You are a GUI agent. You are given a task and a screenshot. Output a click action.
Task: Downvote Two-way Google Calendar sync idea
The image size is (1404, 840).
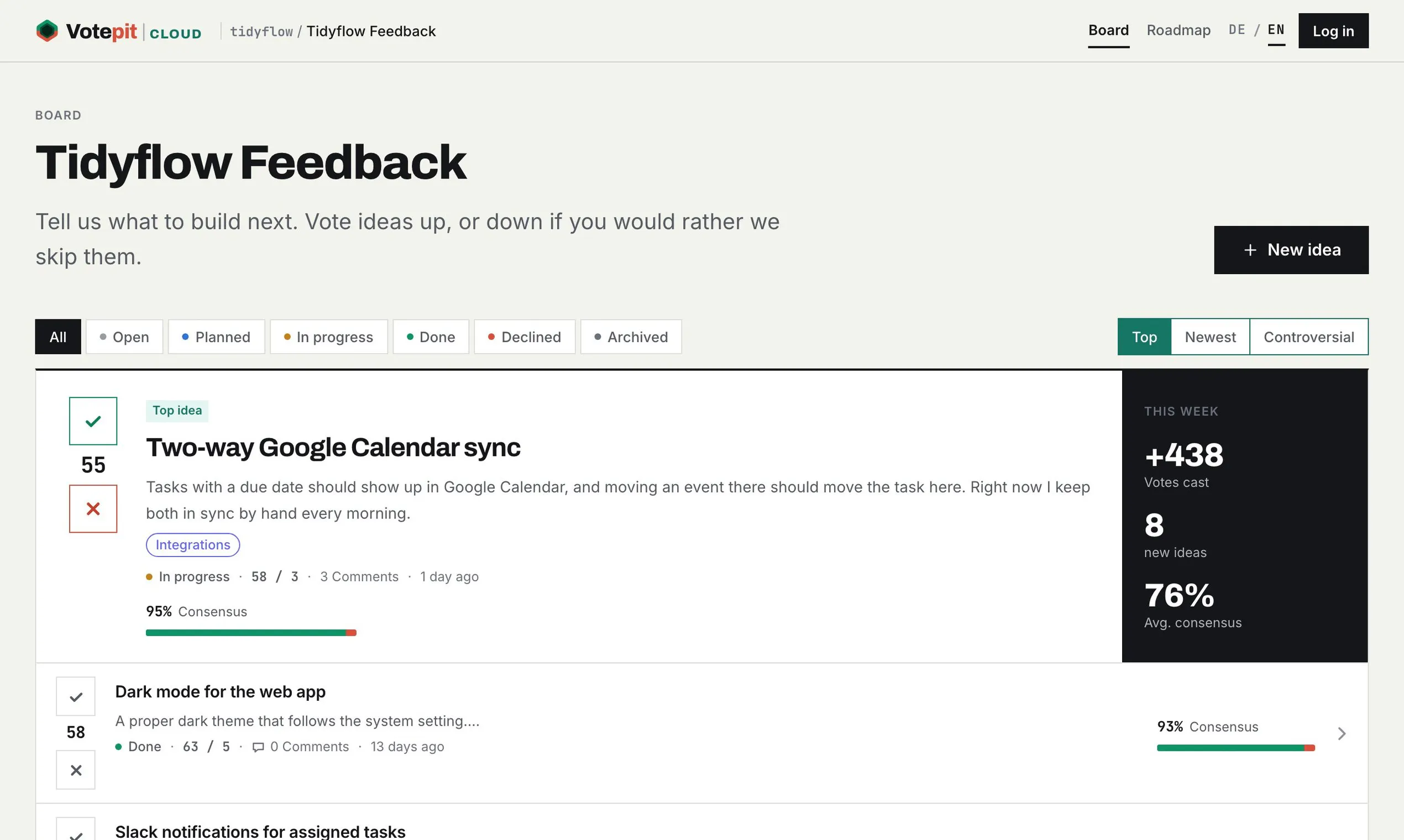93,508
